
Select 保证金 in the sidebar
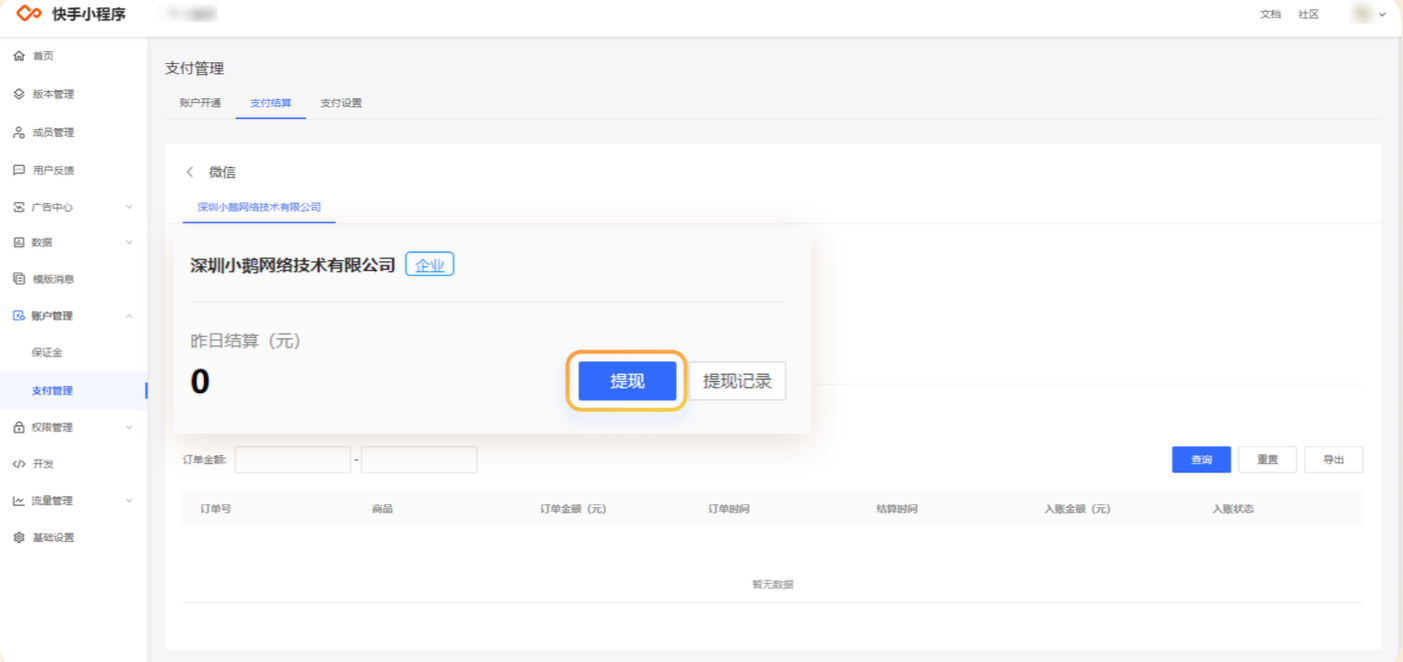[47, 353]
